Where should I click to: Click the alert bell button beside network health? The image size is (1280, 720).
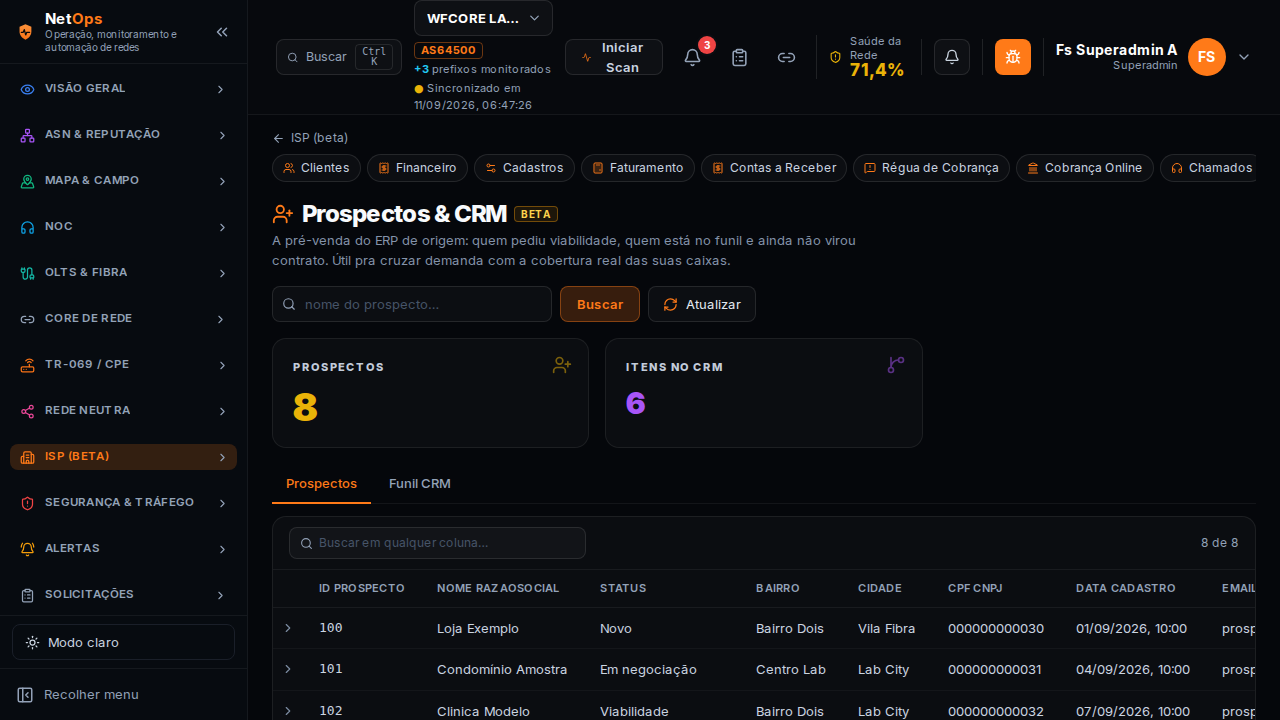pyautogui.click(x=952, y=57)
